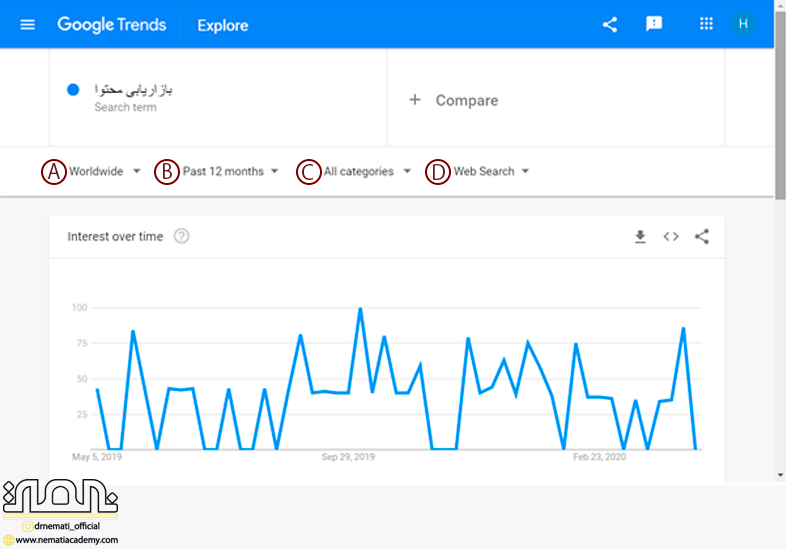The width and height of the screenshot is (786, 549).
Task: Click the chart peak near Sep 29, 2019
Action: 360,309
